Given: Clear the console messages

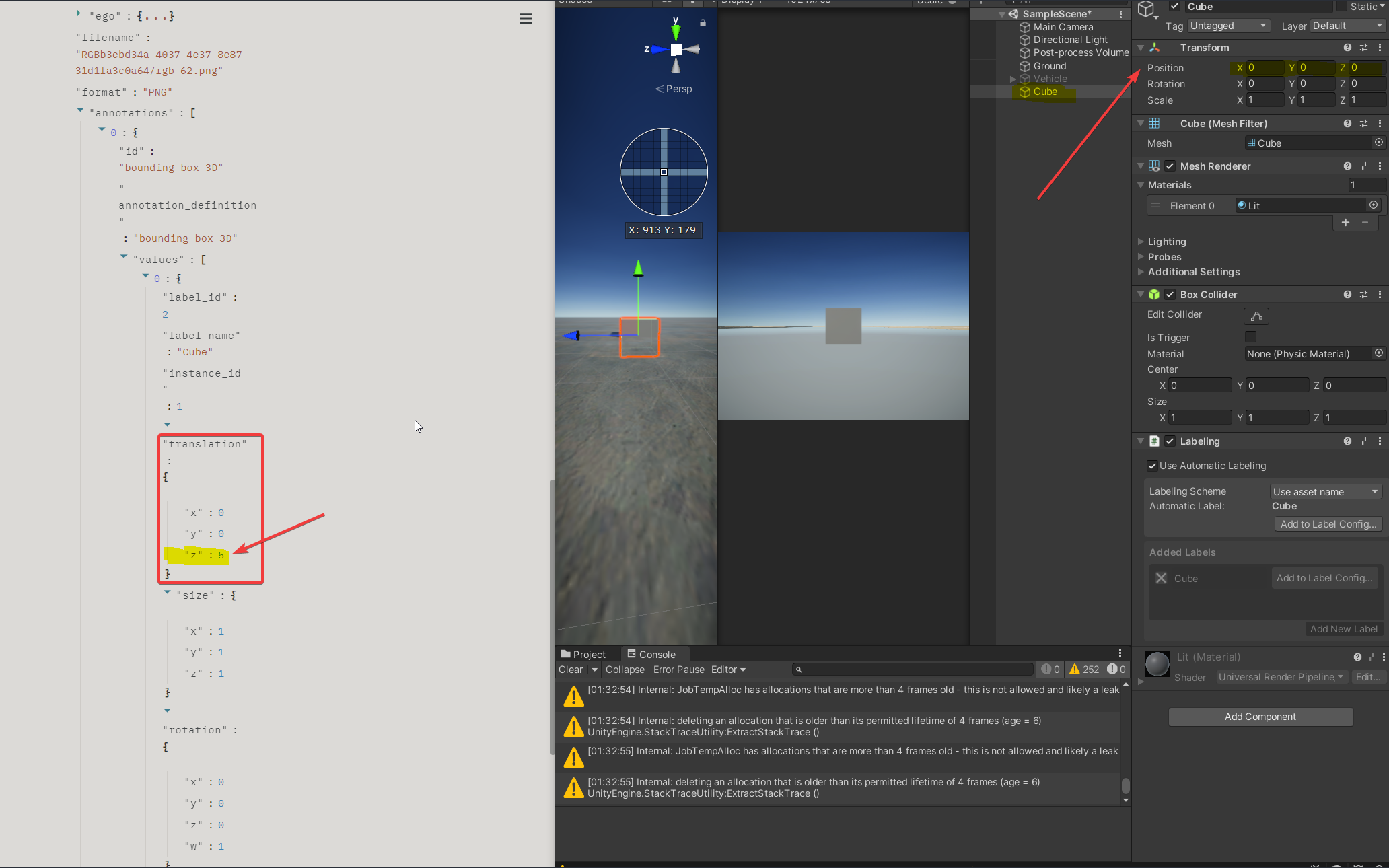Looking at the screenshot, I should (x=570, y=669).
